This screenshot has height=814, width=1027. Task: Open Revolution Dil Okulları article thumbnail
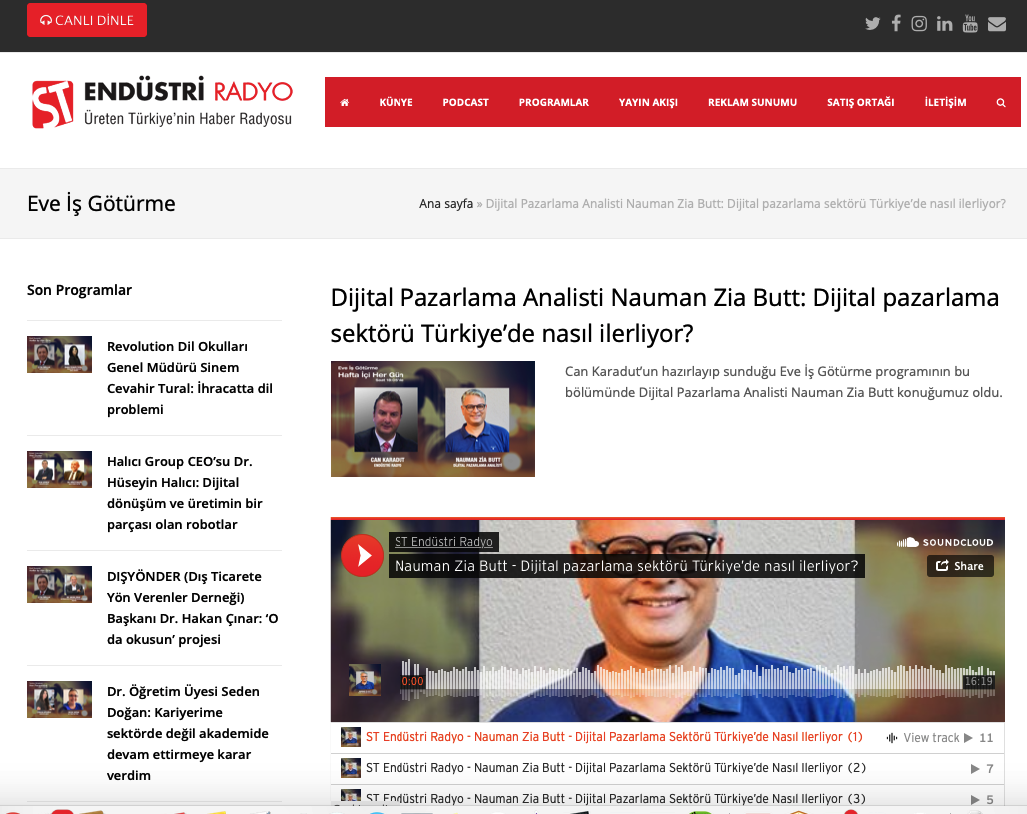point(59,354)
